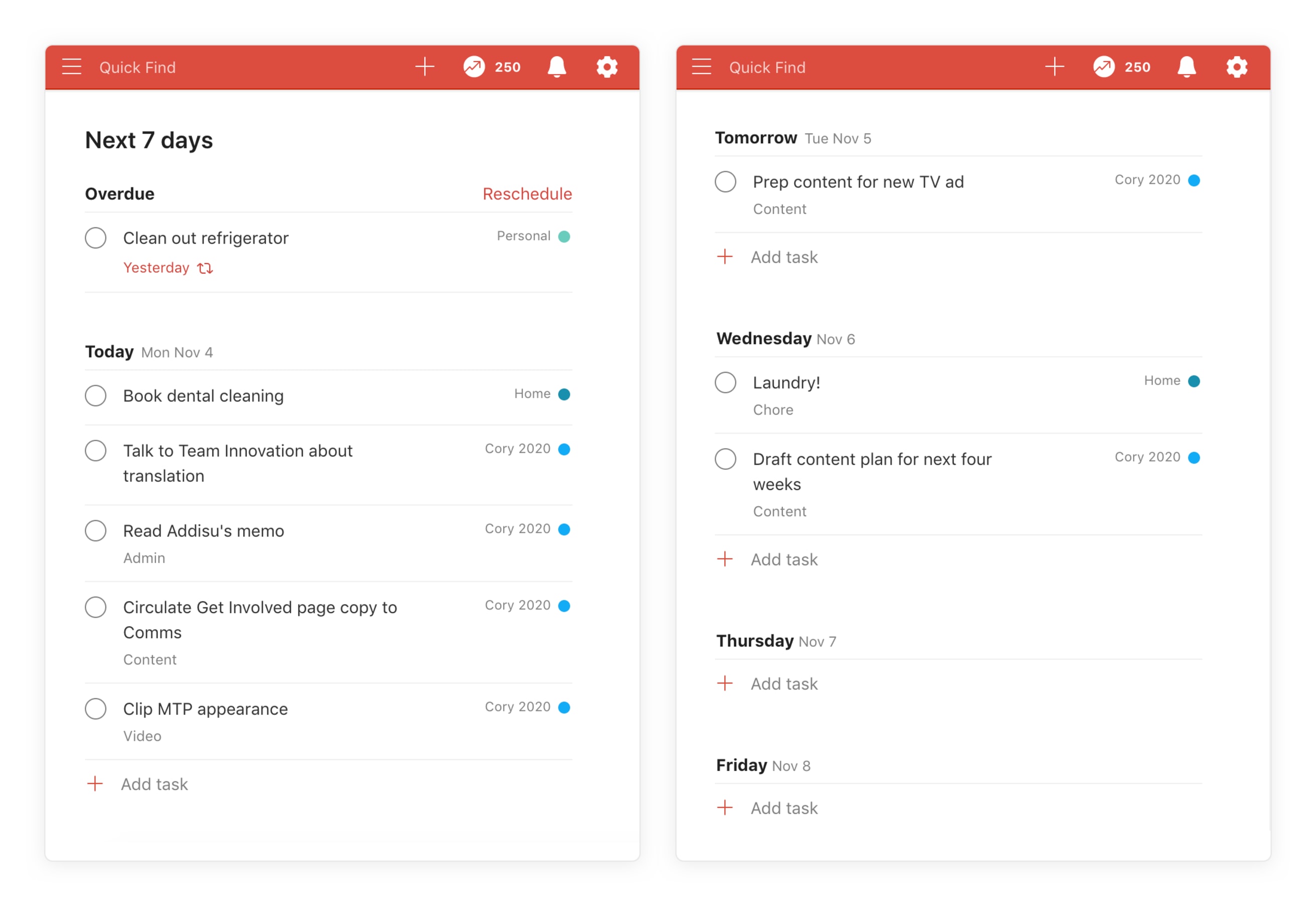Click the 'Chore' label under 'Laundry!'
The width and height of the screenshot is (1316, 906).
coord(773,410)
